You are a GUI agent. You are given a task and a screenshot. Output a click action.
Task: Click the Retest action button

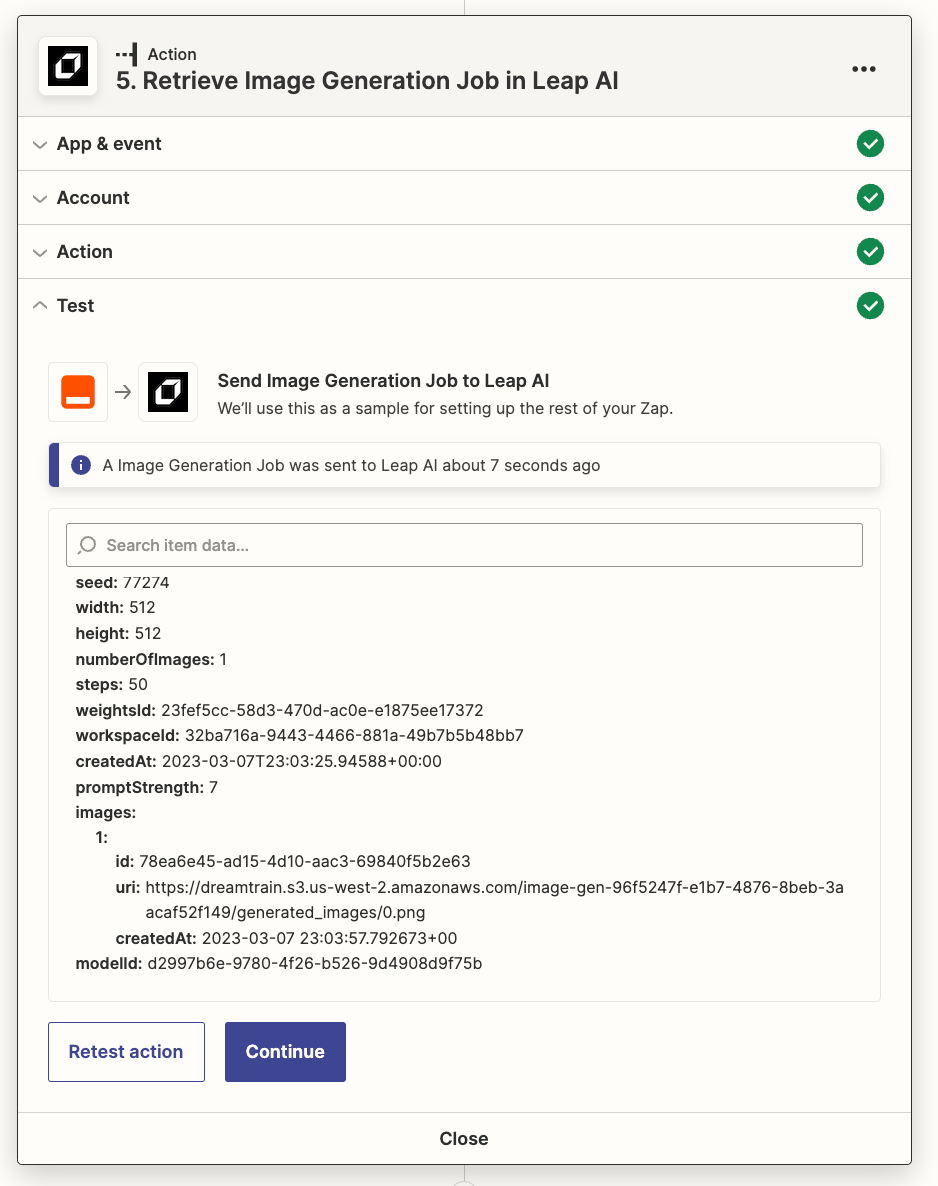click(126, 1051)
